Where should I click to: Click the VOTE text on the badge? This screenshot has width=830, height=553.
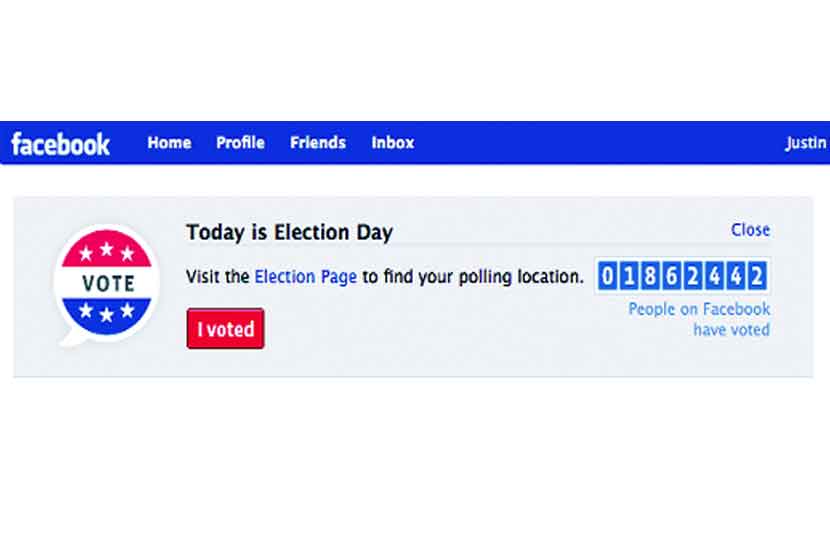pyautogui.click(x=107, y=283)
